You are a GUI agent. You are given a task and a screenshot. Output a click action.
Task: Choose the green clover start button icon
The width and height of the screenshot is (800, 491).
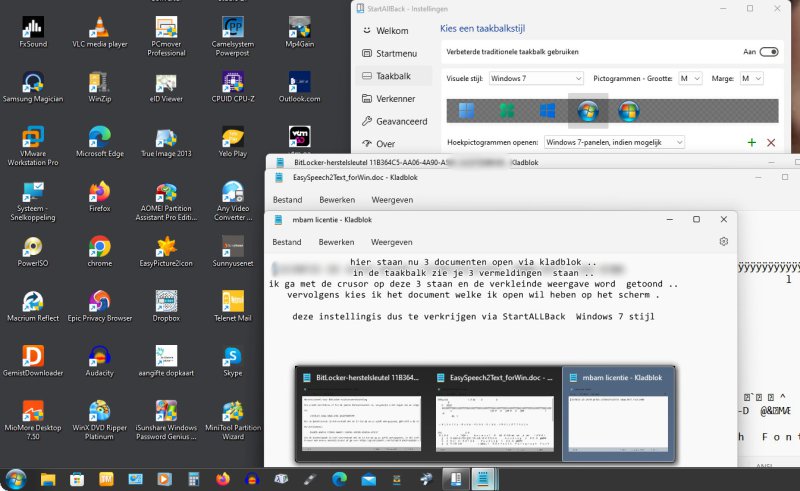click(506, 111)
